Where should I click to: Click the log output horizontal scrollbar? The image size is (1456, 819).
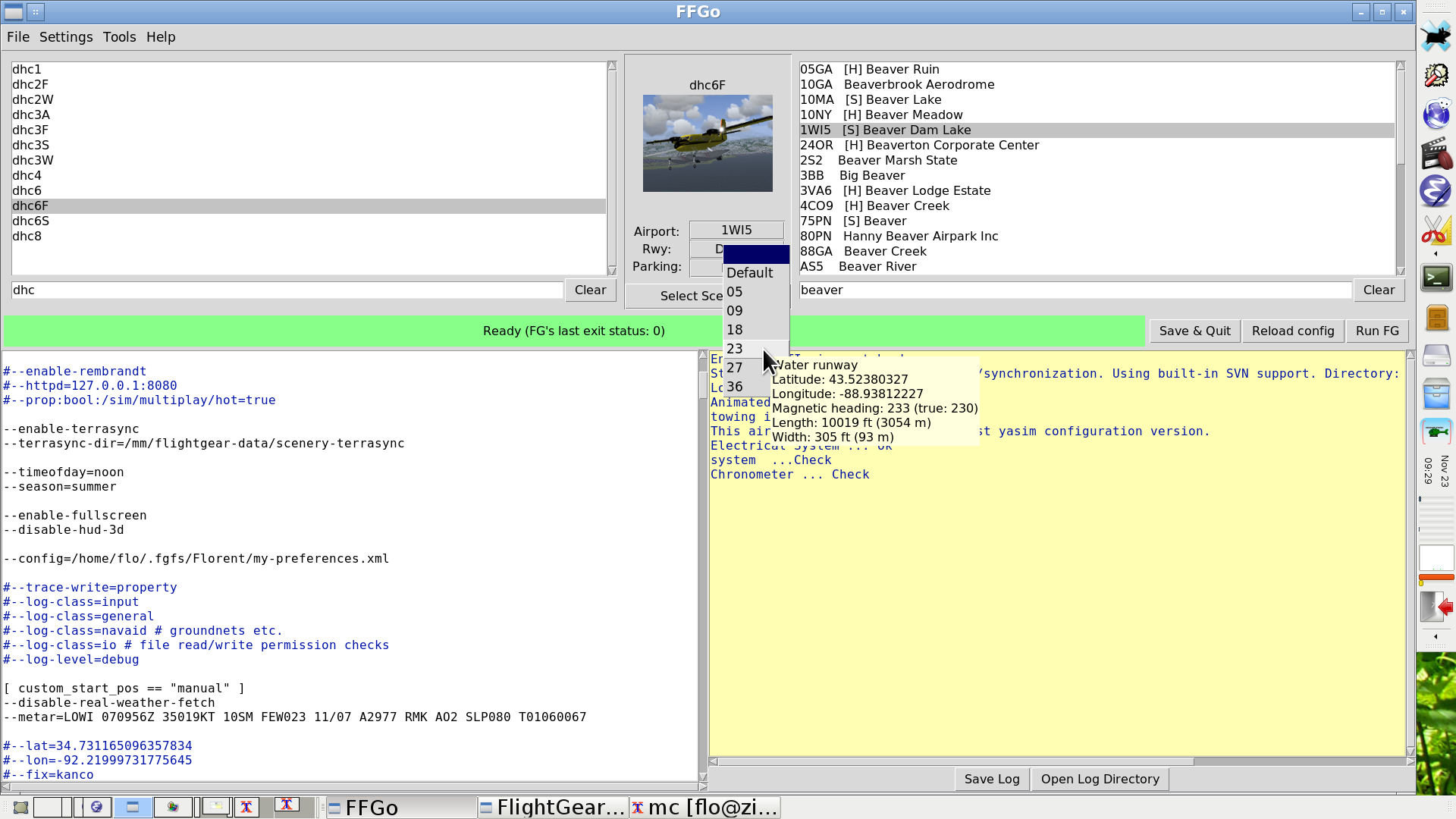coord(955,761)
